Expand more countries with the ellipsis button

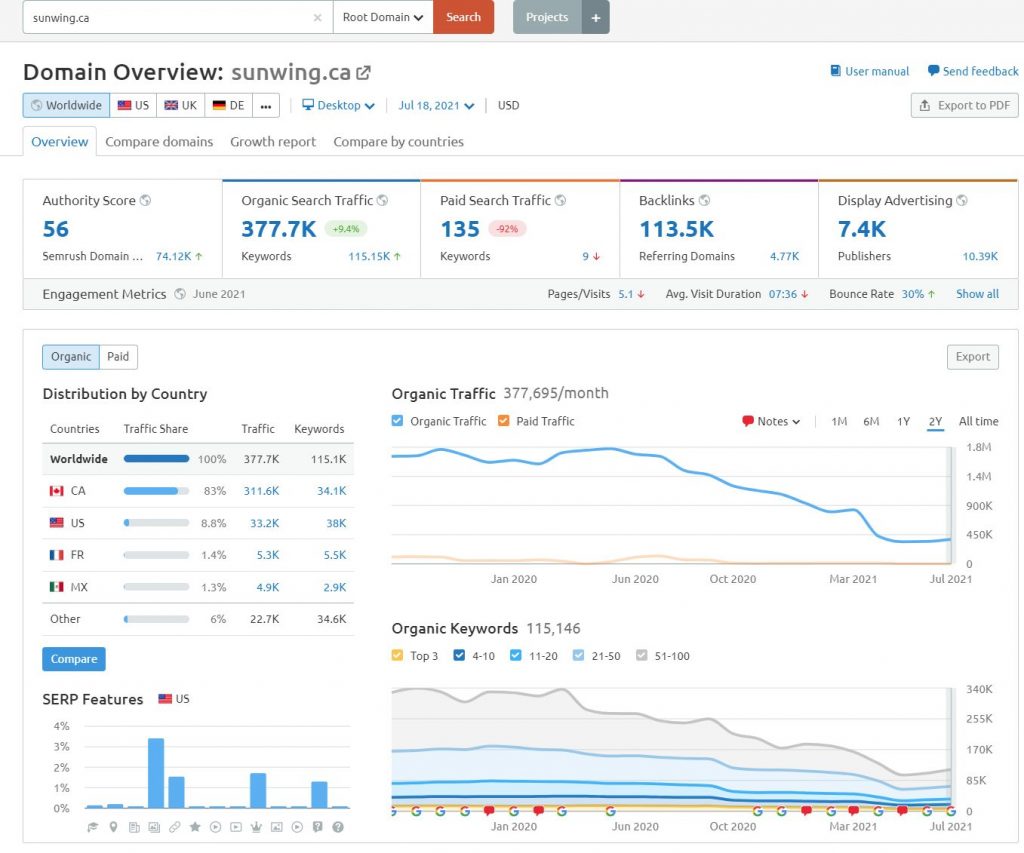click(266, 105)
